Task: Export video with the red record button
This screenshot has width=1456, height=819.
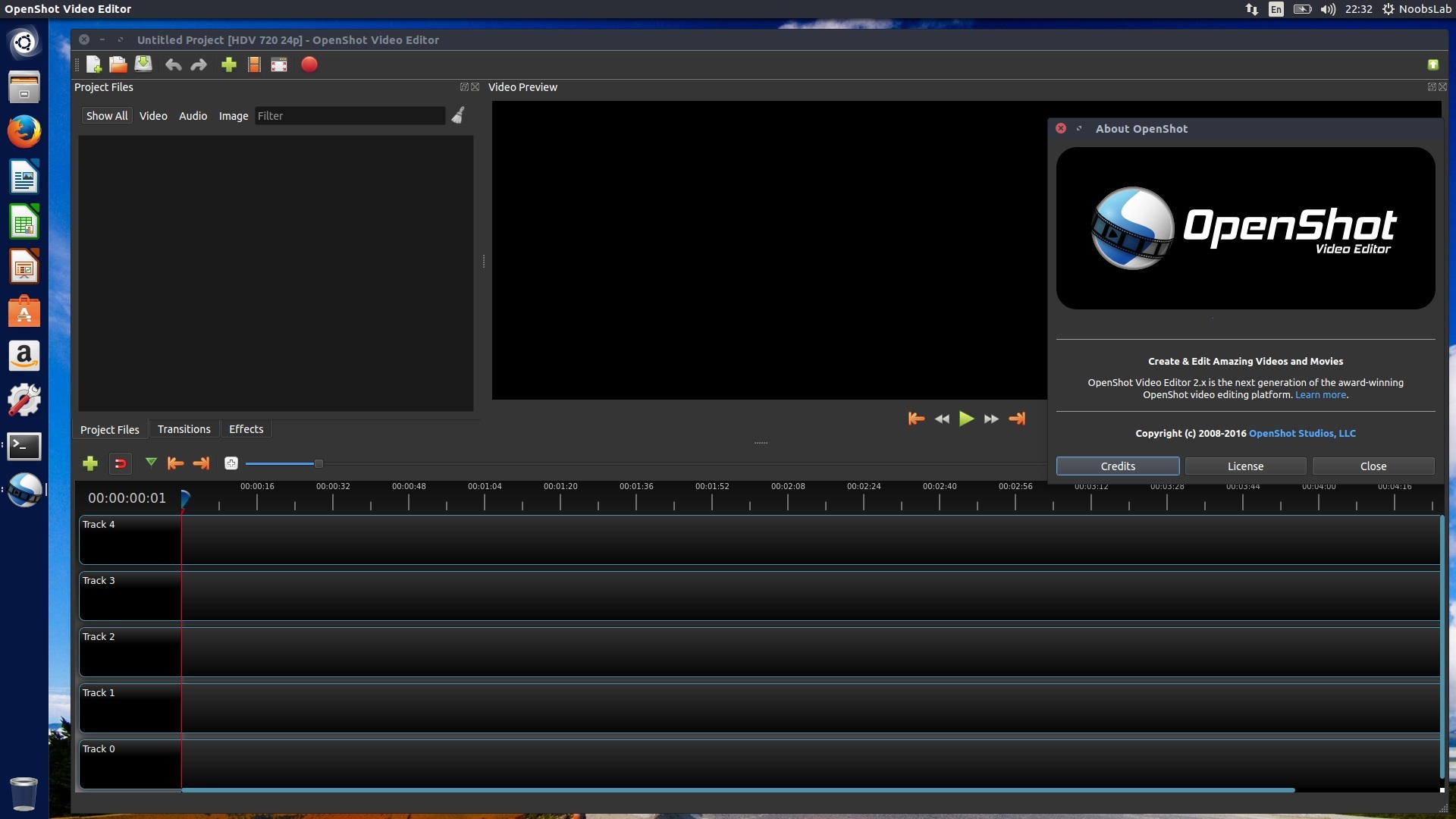Action: 309,64
